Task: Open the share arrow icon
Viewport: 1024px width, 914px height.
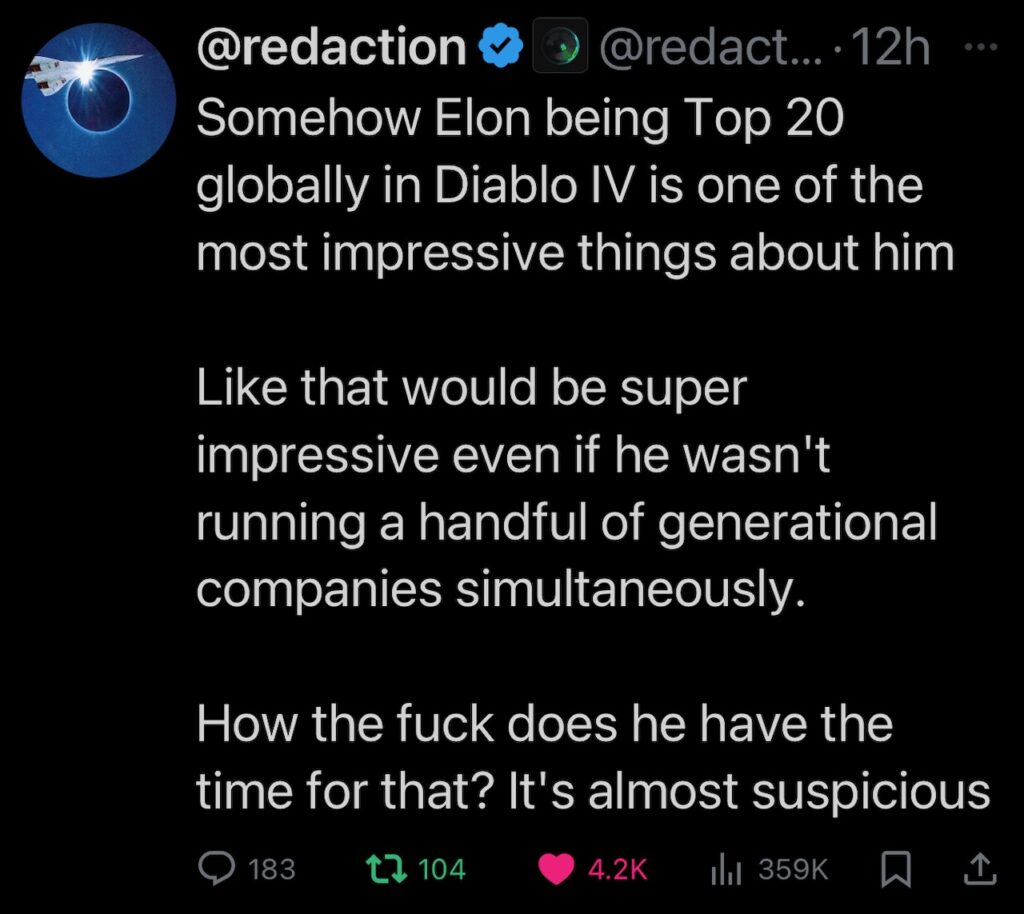Action: (x=978, y=869)
